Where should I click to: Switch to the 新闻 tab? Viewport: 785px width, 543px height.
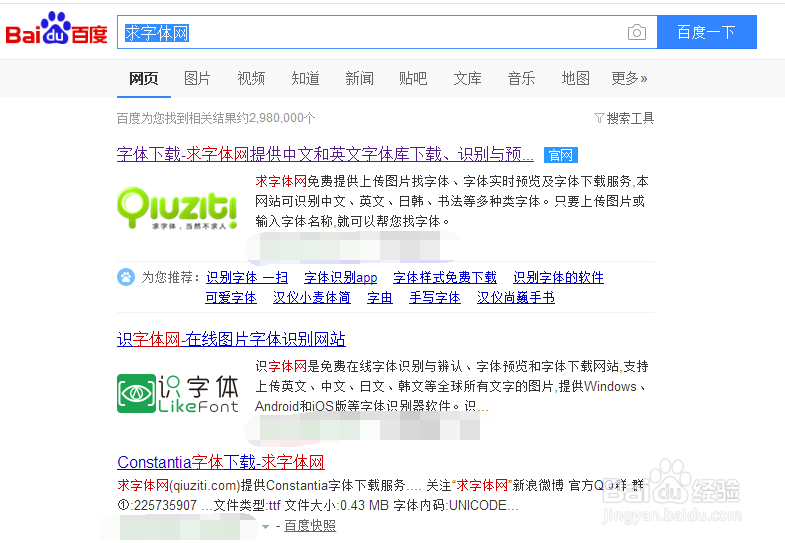pyautogui.click(x=359, y=79)
